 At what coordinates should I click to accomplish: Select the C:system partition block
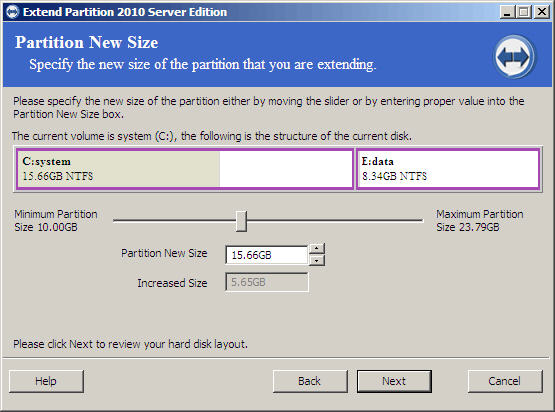tap(185, 169)
